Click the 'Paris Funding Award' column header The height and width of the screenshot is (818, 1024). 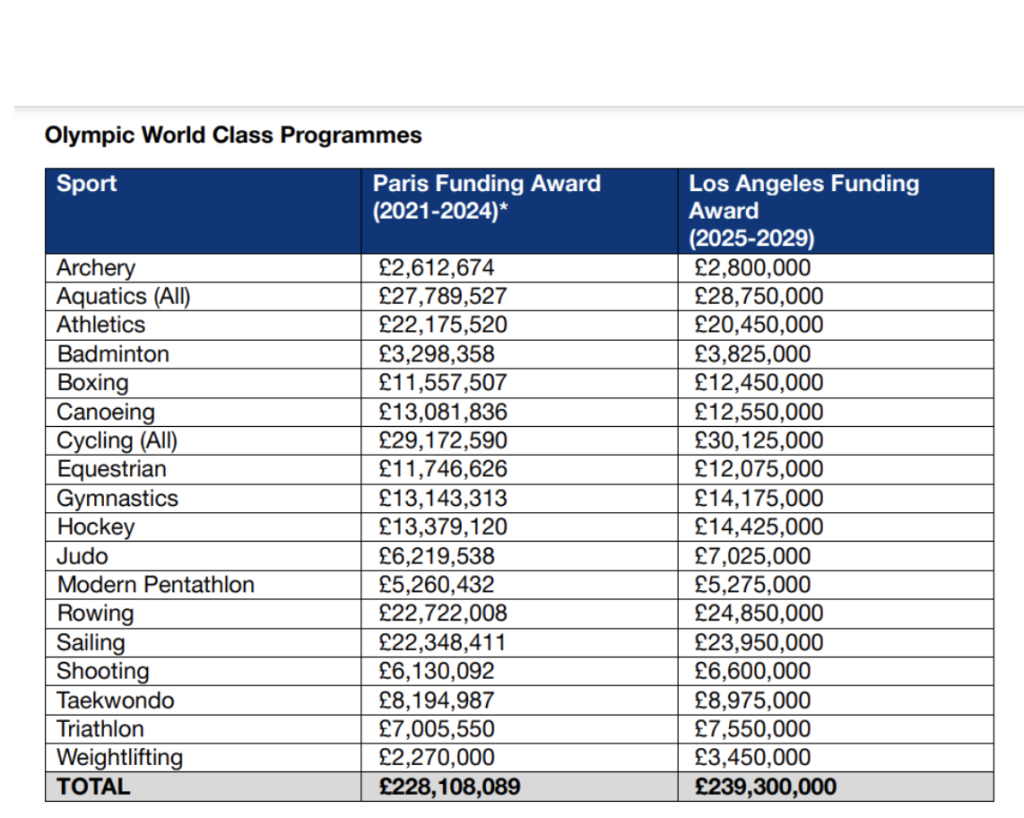486,197
